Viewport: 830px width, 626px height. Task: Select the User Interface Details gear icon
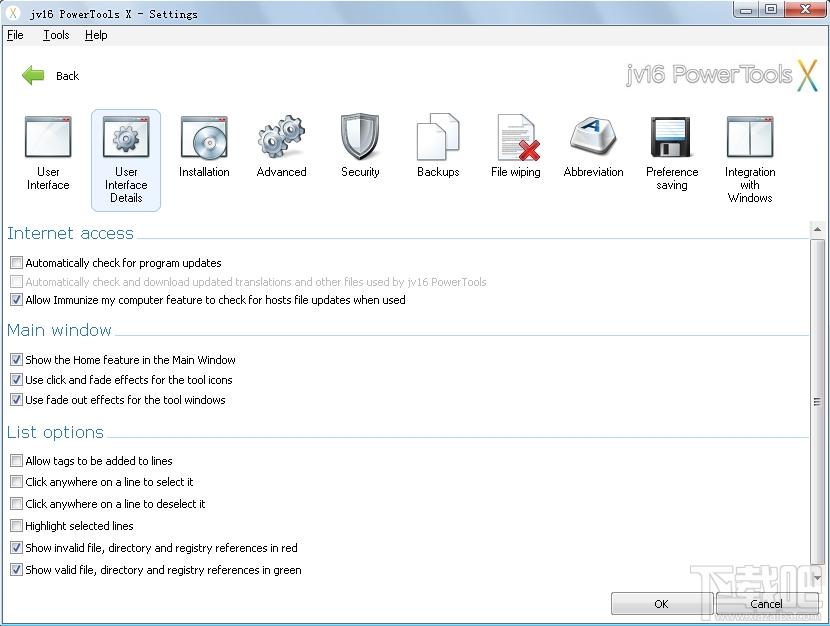point(126,137)
